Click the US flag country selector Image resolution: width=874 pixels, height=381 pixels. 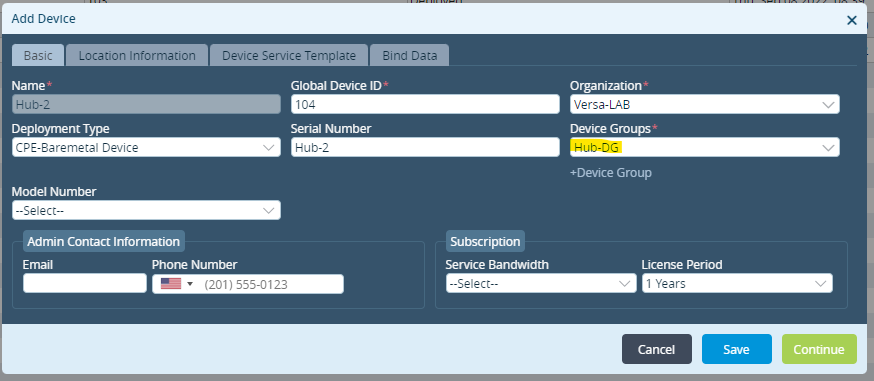[x=171, y=284]
